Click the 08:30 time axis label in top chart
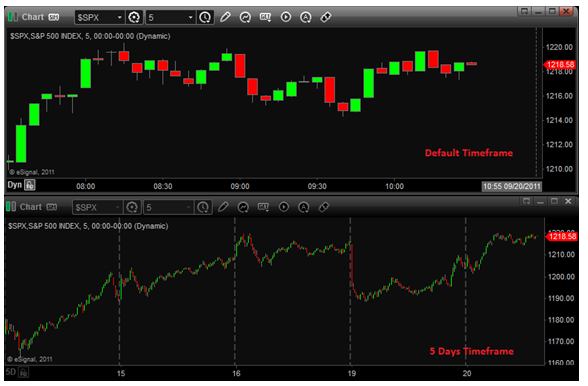The height and width of the screenshot is (386, 588). coord(163,186)
